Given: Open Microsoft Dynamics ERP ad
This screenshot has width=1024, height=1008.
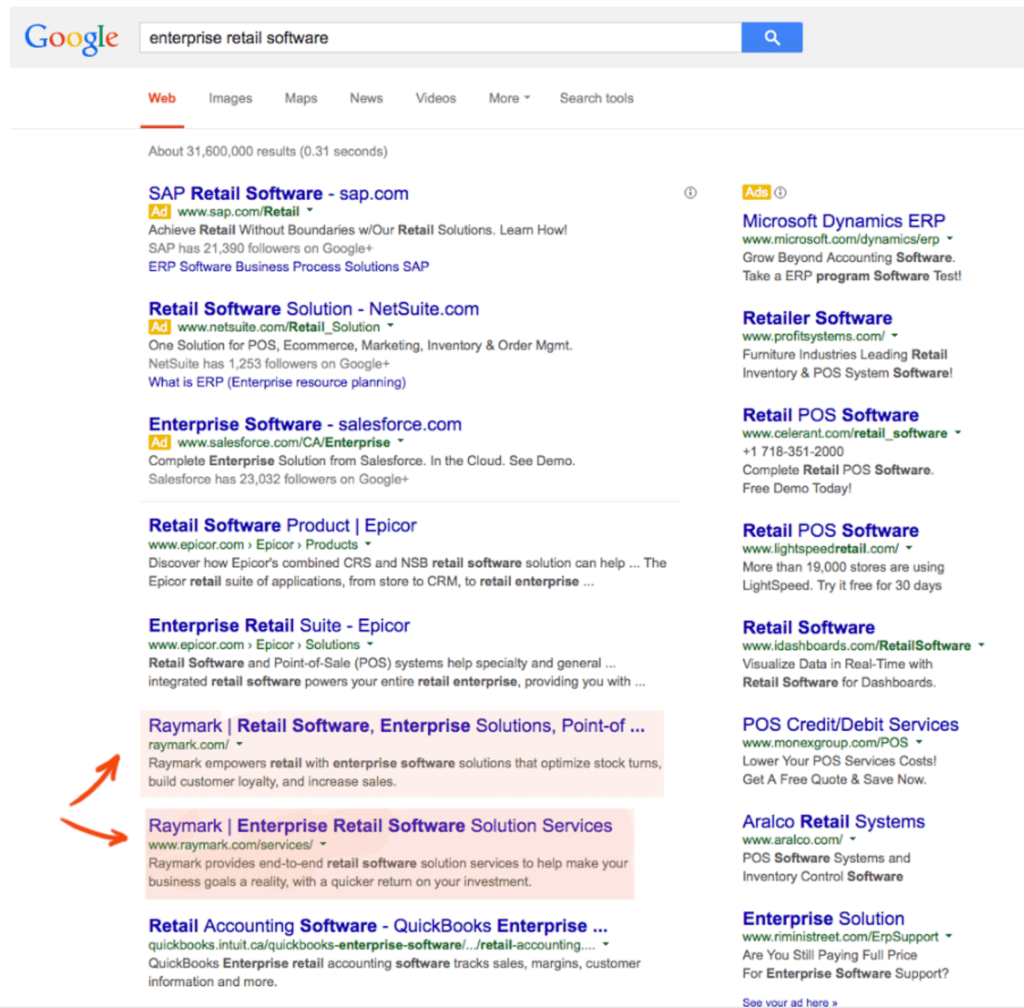Looking at the screenshot, I should [844, 221].
